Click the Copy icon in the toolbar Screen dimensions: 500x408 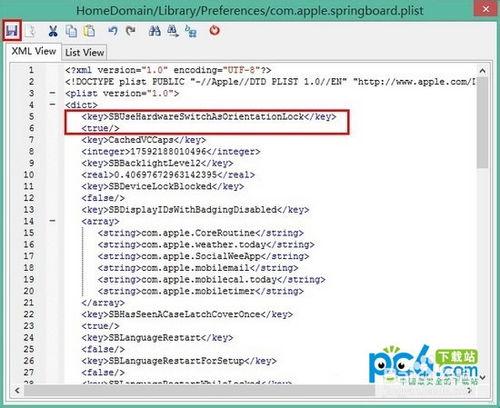(71, 31)
